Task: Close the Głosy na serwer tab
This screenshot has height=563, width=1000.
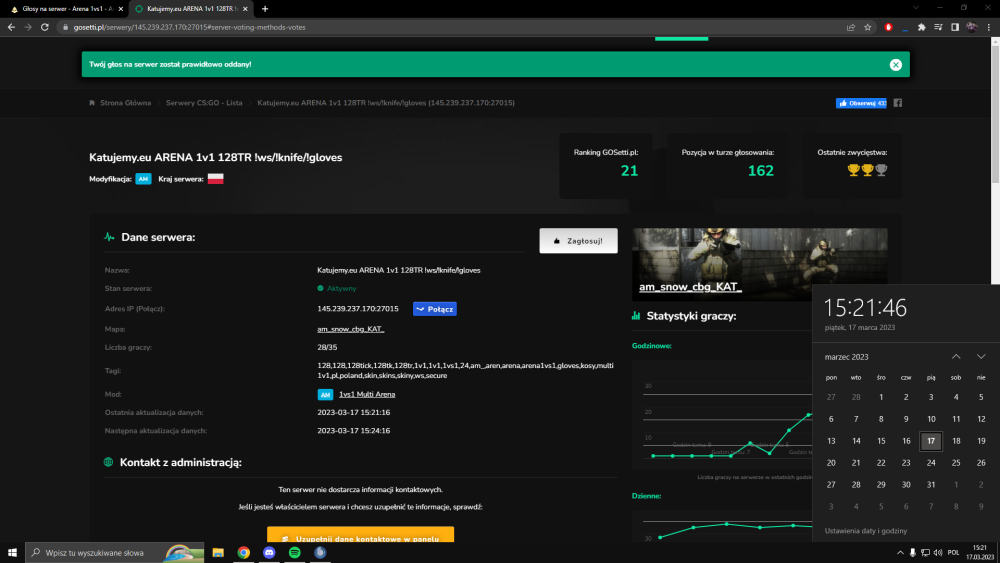Action: (x=121, y=9)
